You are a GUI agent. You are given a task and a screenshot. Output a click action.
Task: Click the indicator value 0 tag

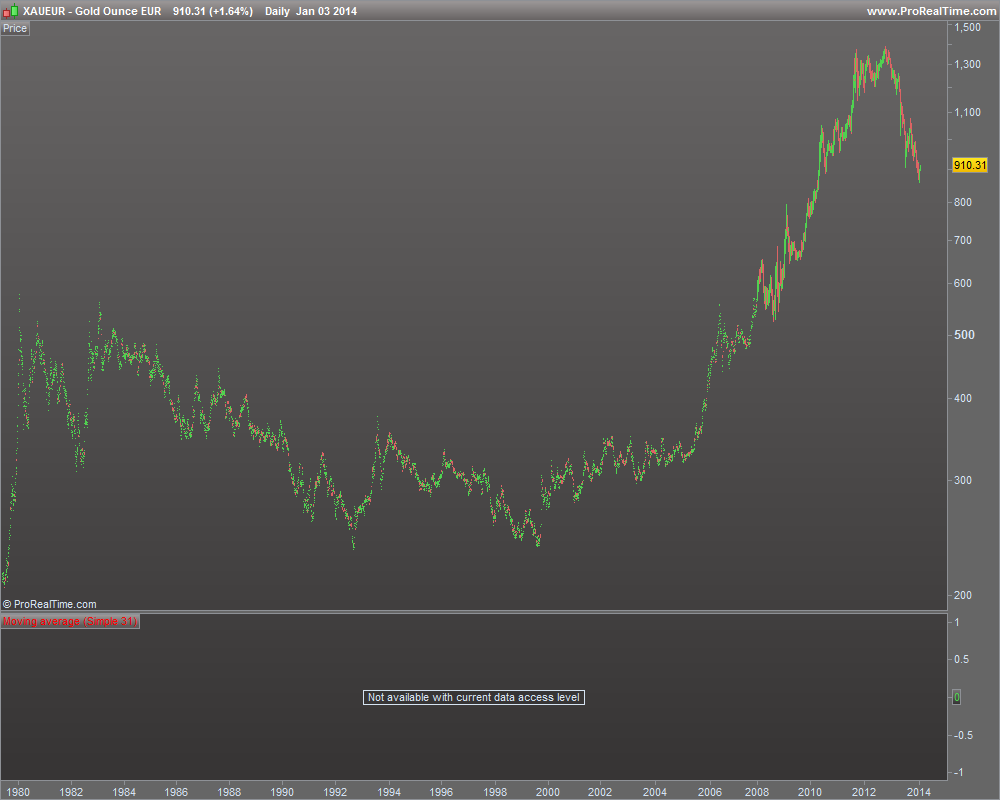click(x=956, y=697)
